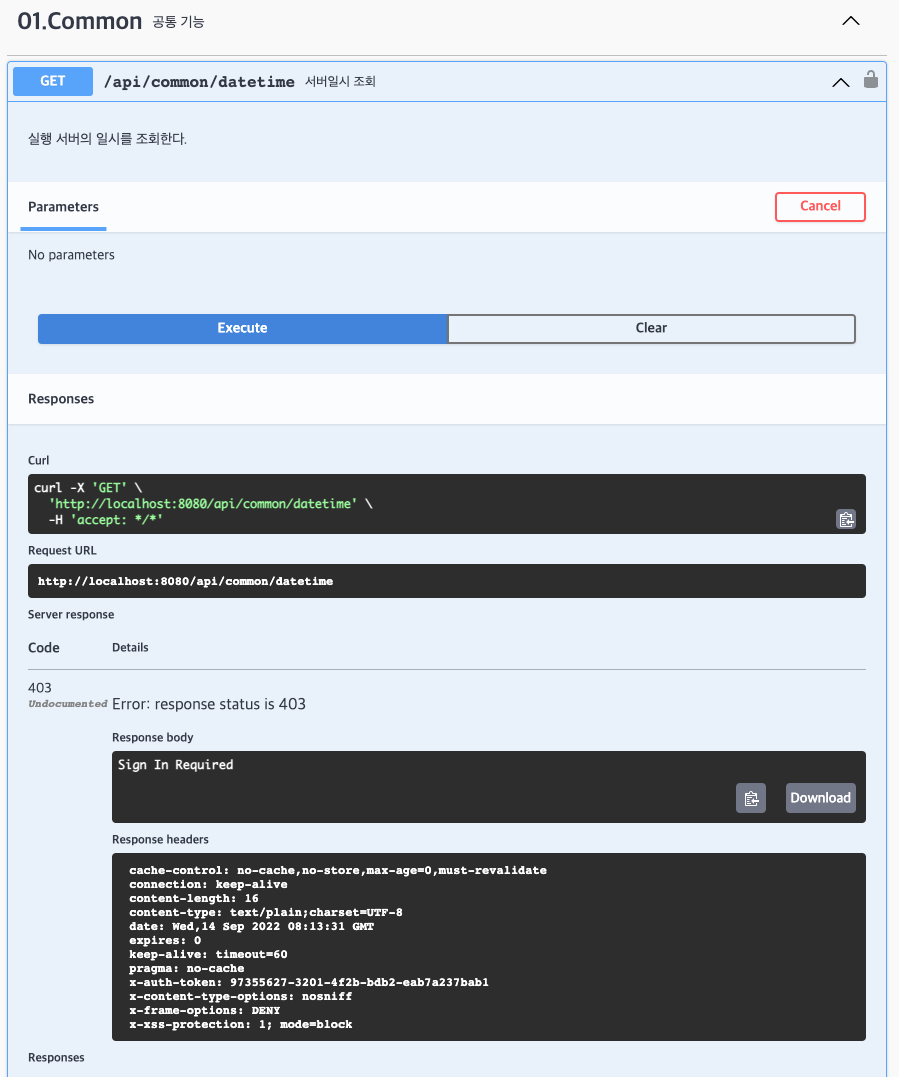
Task: Click the cache-control header line
Action: 338,870
